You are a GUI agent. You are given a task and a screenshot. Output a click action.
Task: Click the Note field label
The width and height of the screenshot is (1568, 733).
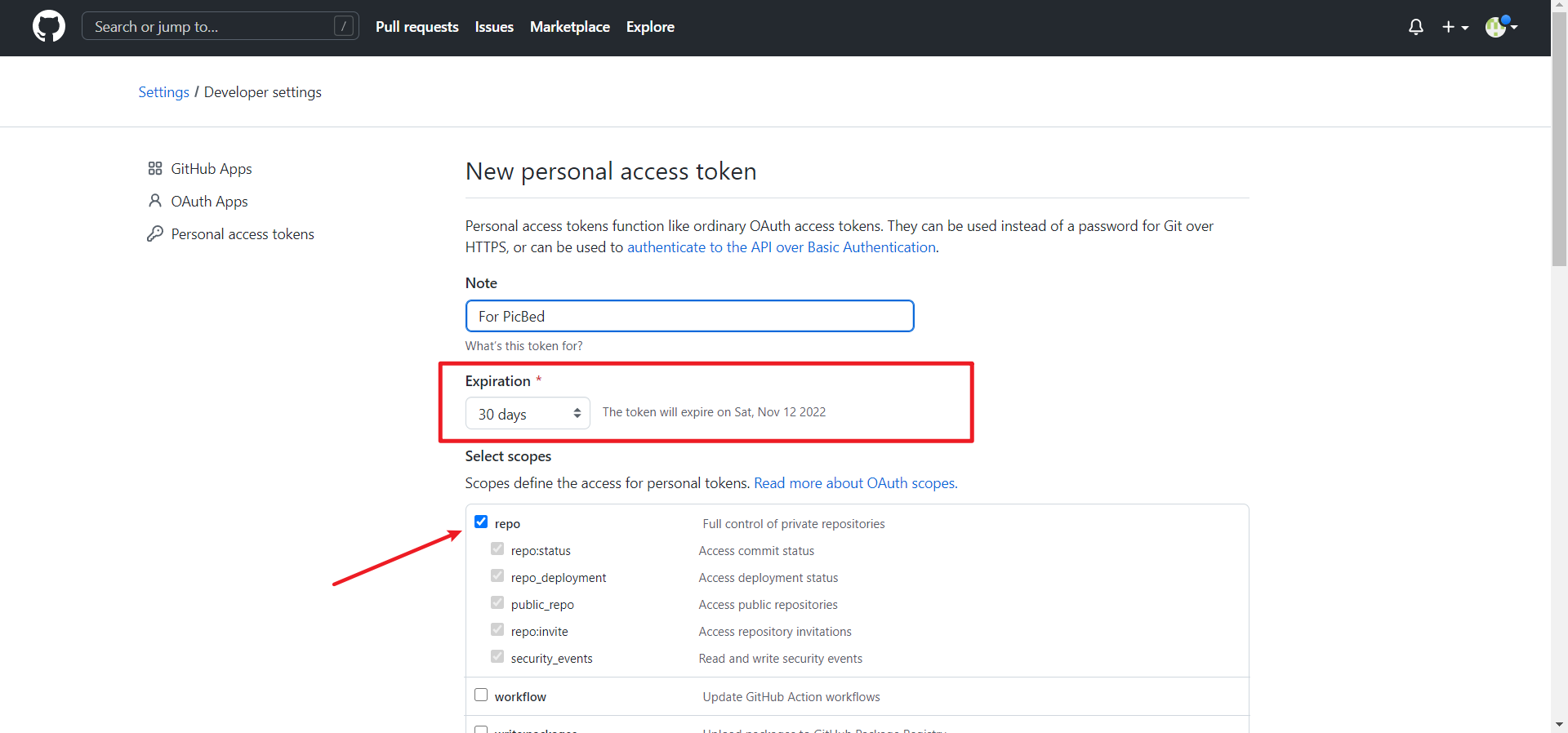point(481,283)
